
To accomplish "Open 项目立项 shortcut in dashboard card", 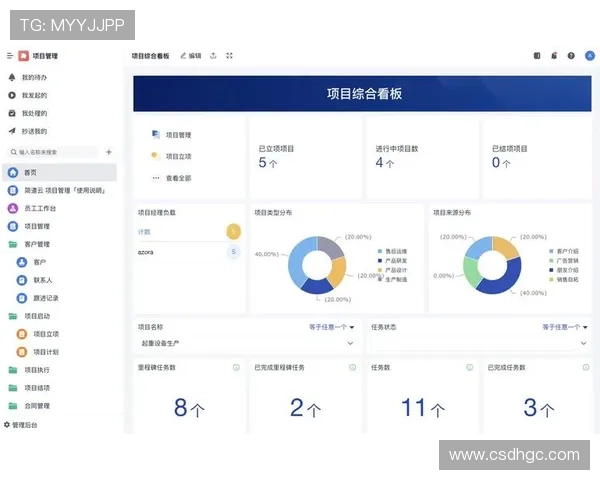I will tap(171, 156).
